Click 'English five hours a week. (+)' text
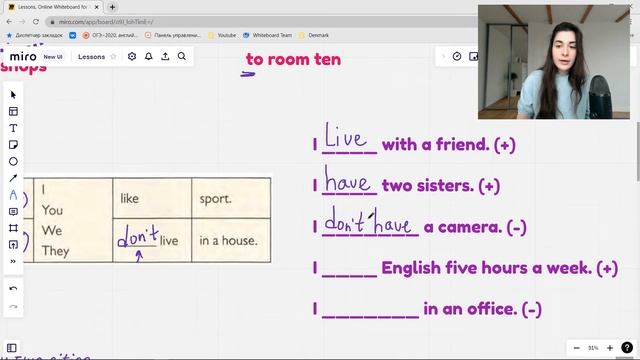 500,268
